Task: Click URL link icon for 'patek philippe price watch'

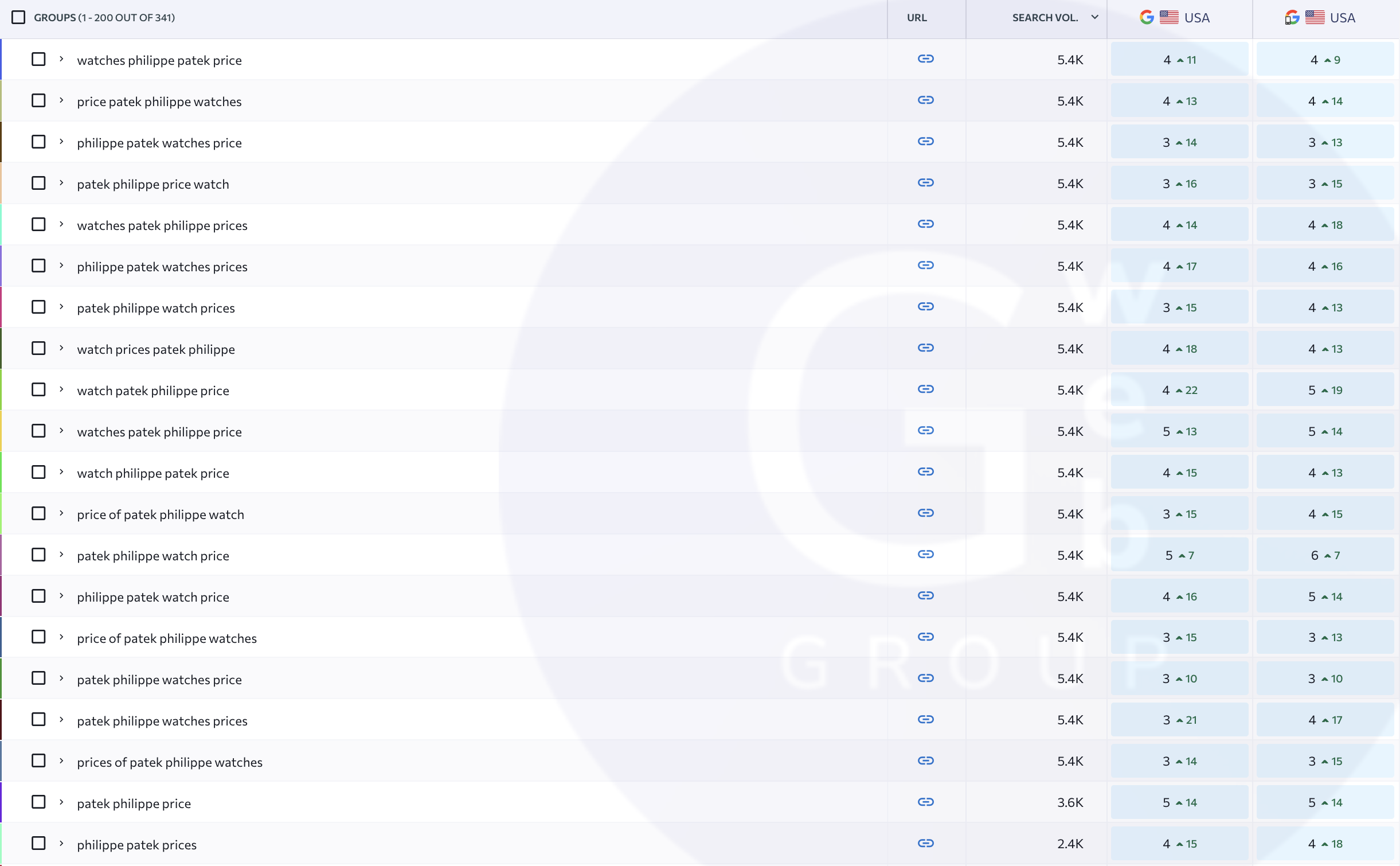Action: (925, 183)
